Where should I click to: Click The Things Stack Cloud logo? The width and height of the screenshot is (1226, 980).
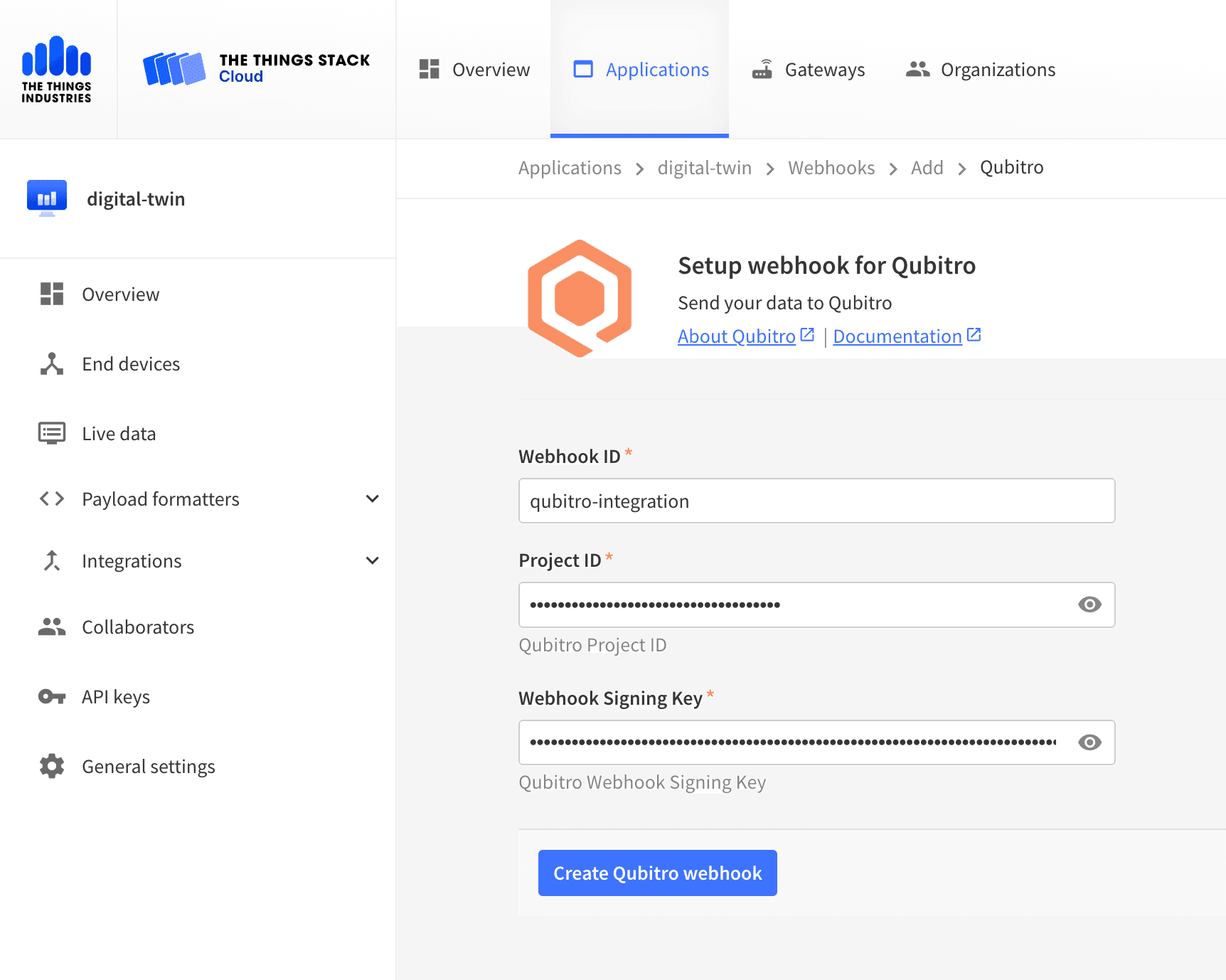256,69
